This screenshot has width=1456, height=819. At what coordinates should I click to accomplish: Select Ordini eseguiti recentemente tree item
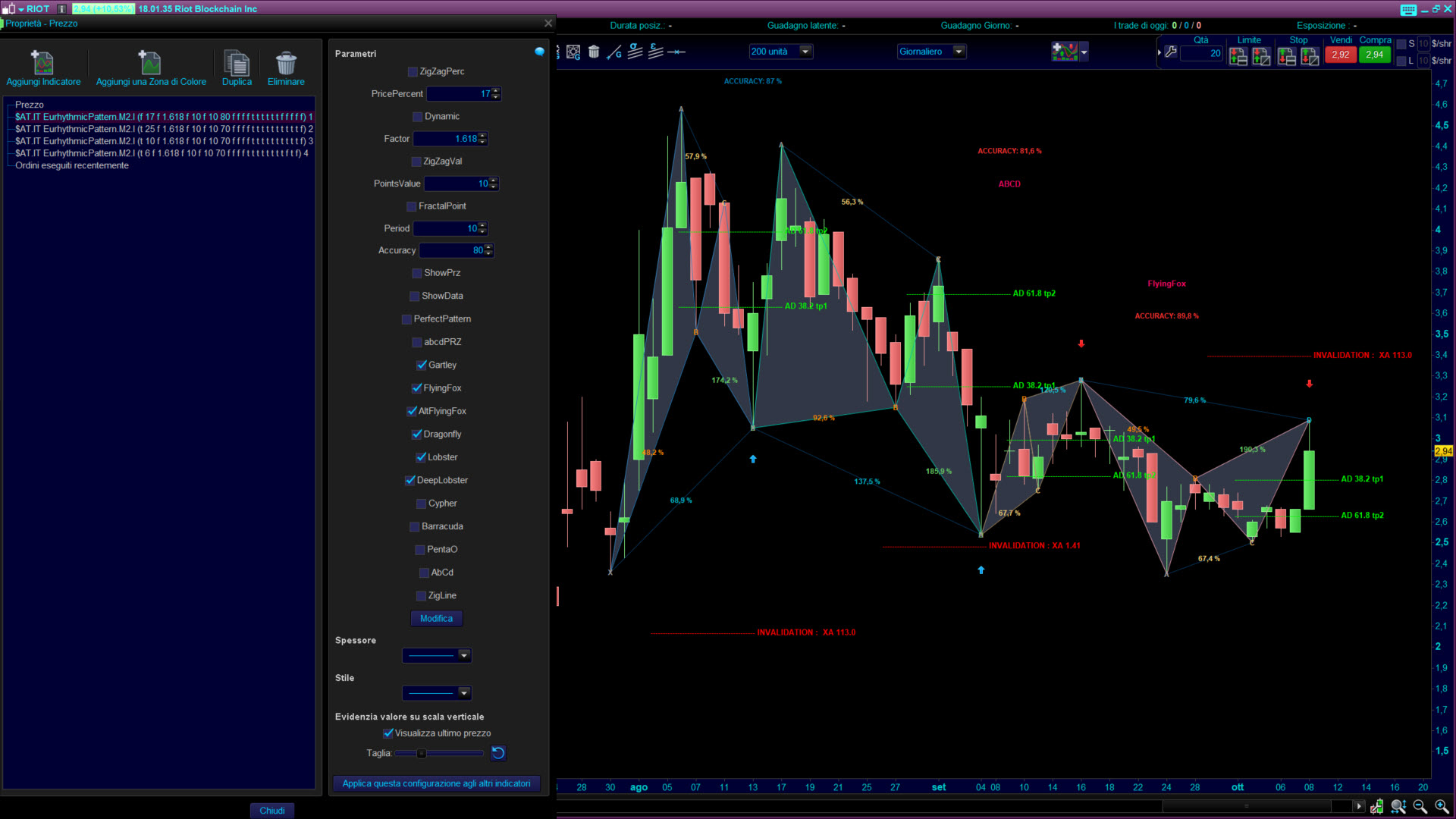pos(72,165)
